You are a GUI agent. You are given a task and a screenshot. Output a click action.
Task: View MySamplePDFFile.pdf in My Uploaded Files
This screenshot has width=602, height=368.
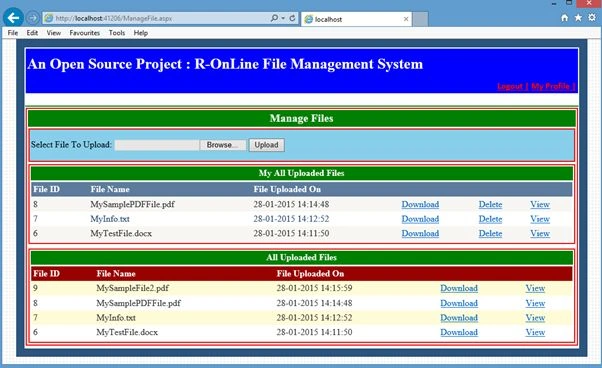540,204
